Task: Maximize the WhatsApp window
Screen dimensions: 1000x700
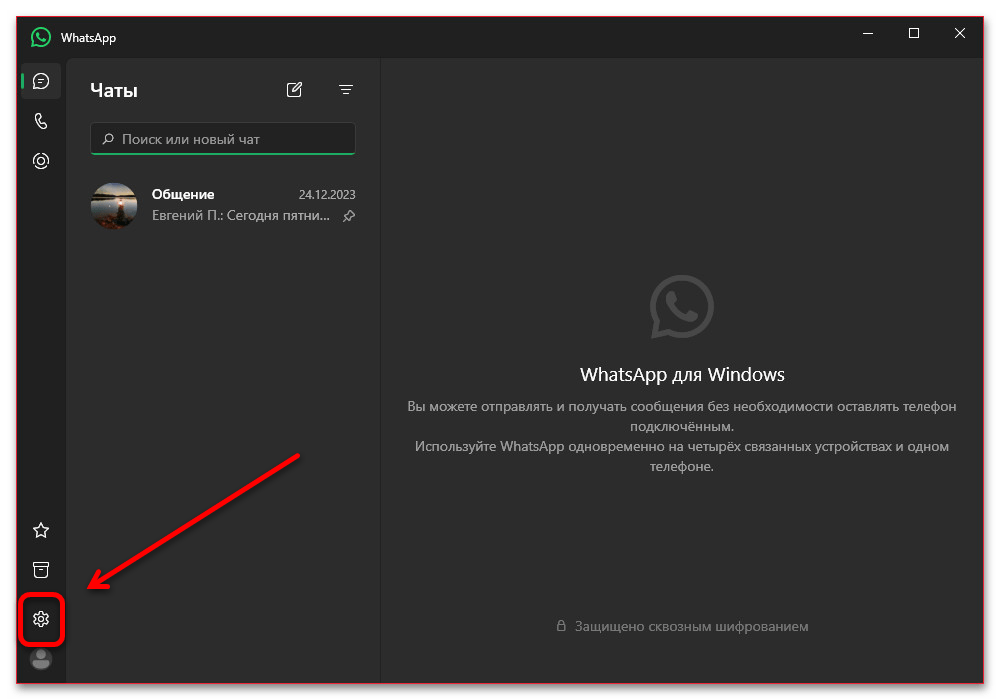Action: coord(914,33)
